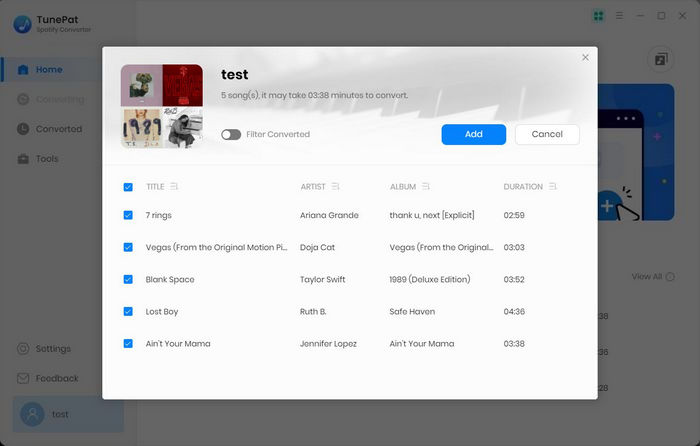Click the playlist cover art thumbnail
Screen dimensions: 700x446
[162, 106]
